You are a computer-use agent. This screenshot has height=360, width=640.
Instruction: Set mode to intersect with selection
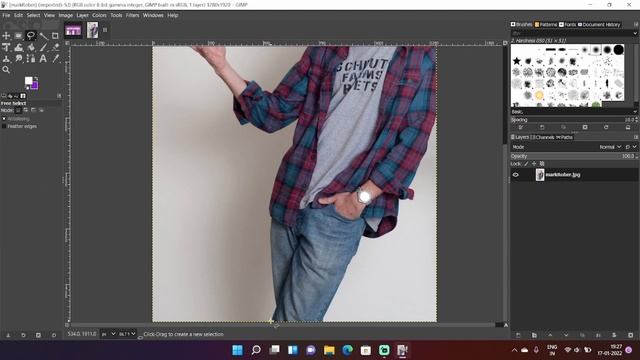coord(41,110)
